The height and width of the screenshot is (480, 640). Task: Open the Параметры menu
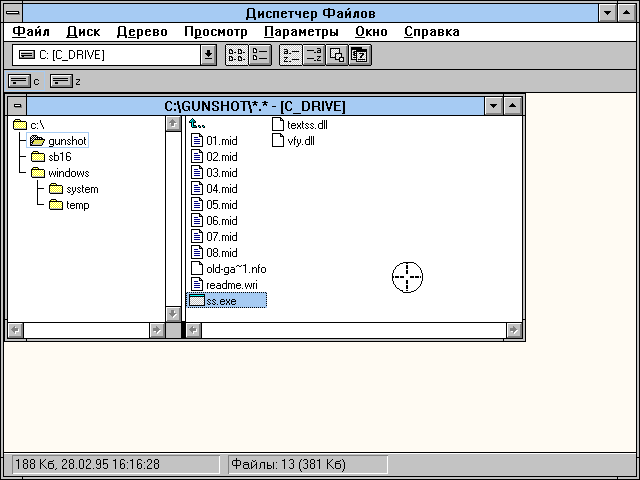pos(301,31)
